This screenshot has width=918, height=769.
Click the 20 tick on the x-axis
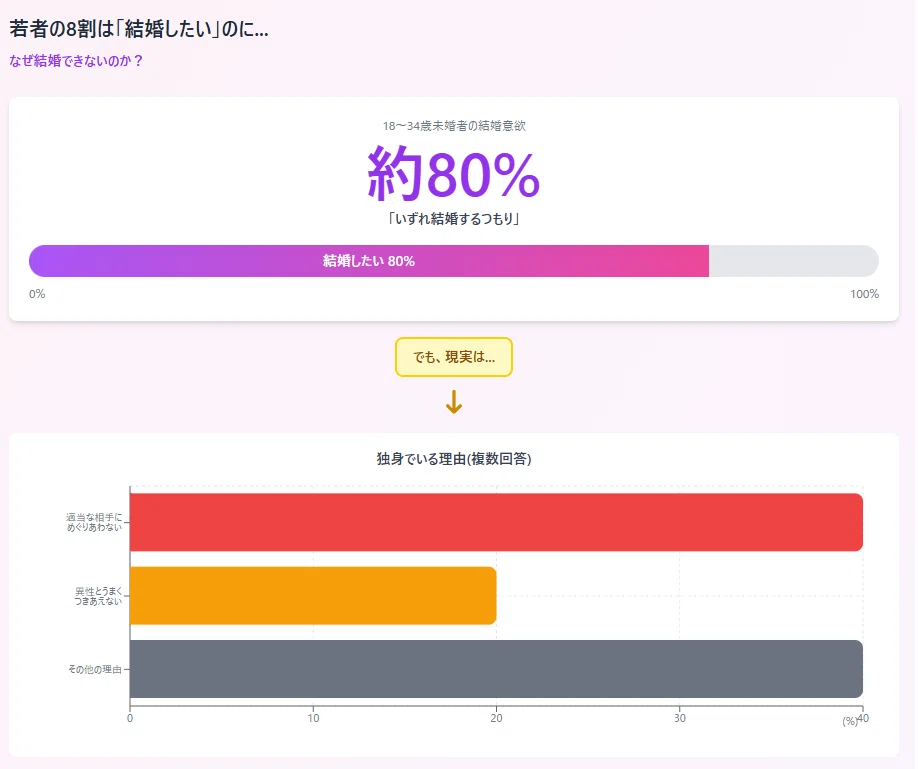pyautogui.click(x=496, y=718)
